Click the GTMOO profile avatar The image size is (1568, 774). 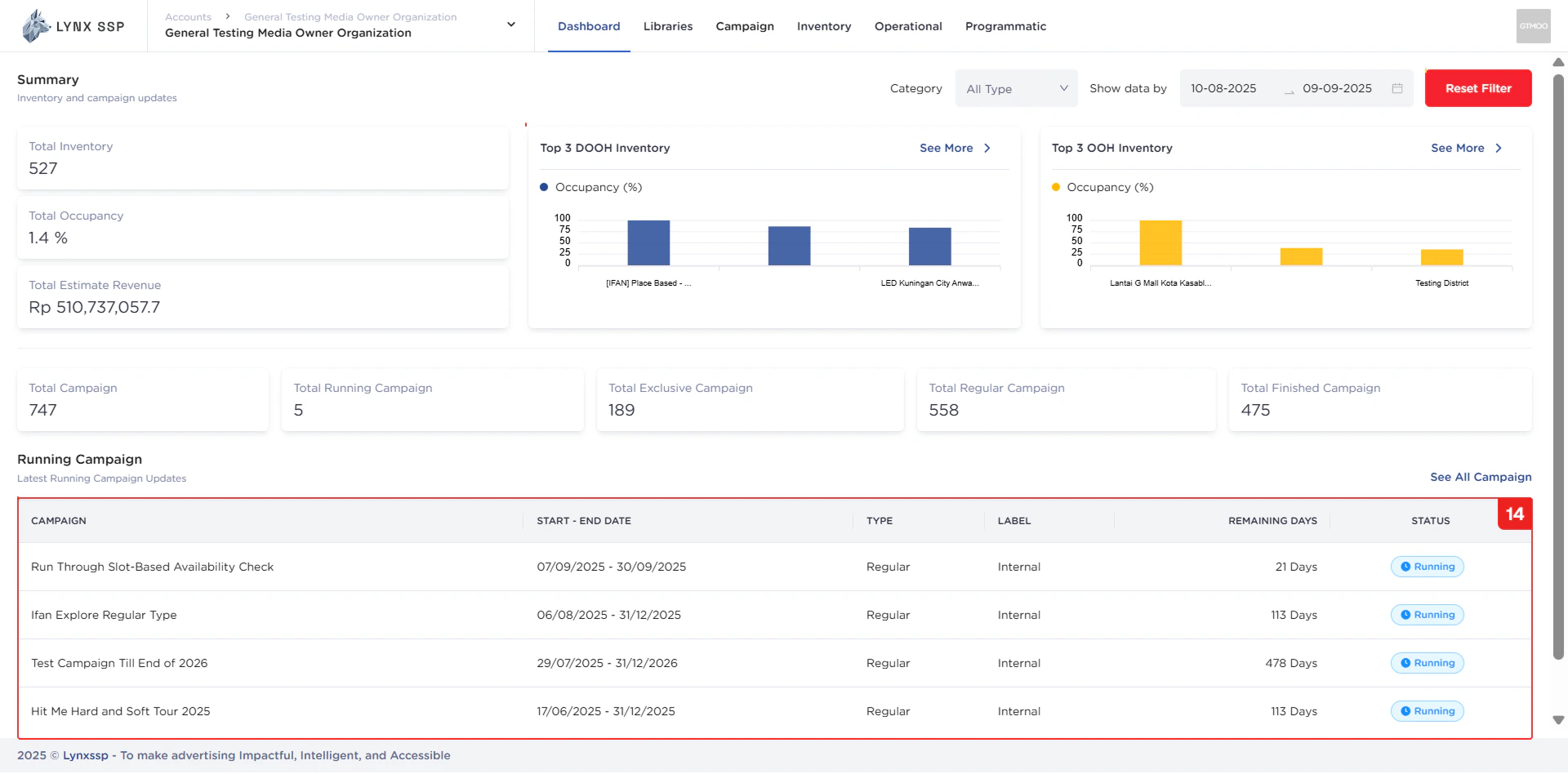pyautogui.click(x=1534, y=25)
